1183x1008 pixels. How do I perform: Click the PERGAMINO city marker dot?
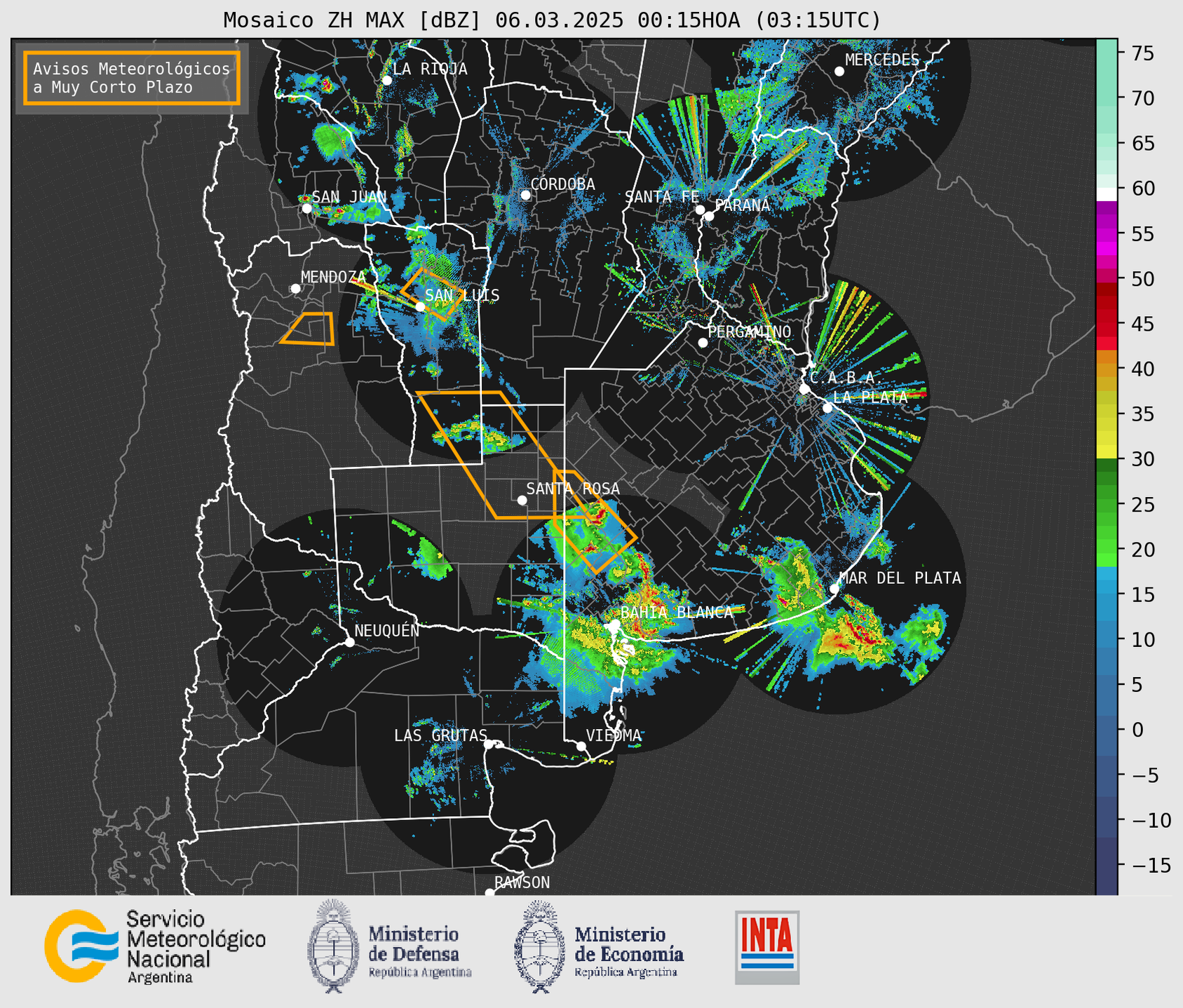702,342
